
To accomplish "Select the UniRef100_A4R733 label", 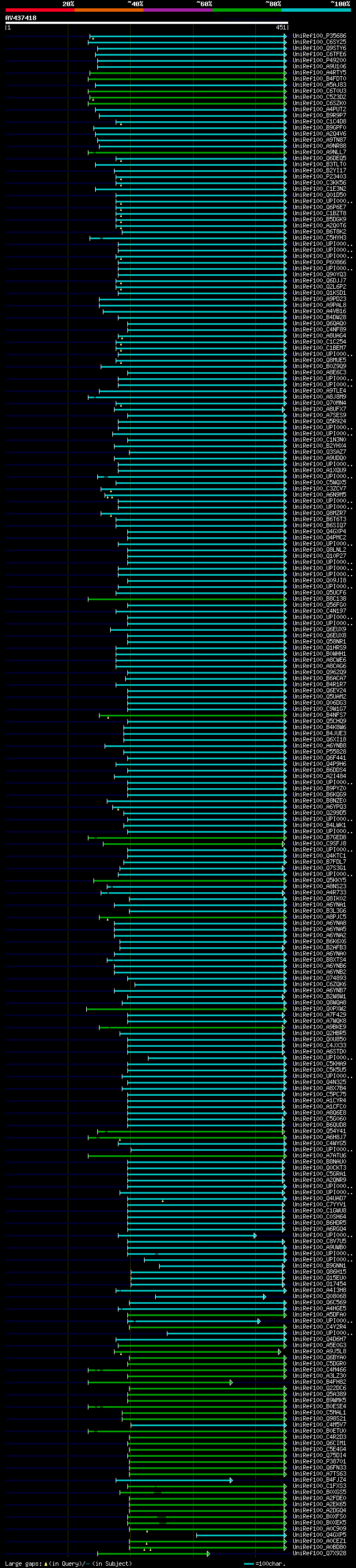I will click(319, 892).
